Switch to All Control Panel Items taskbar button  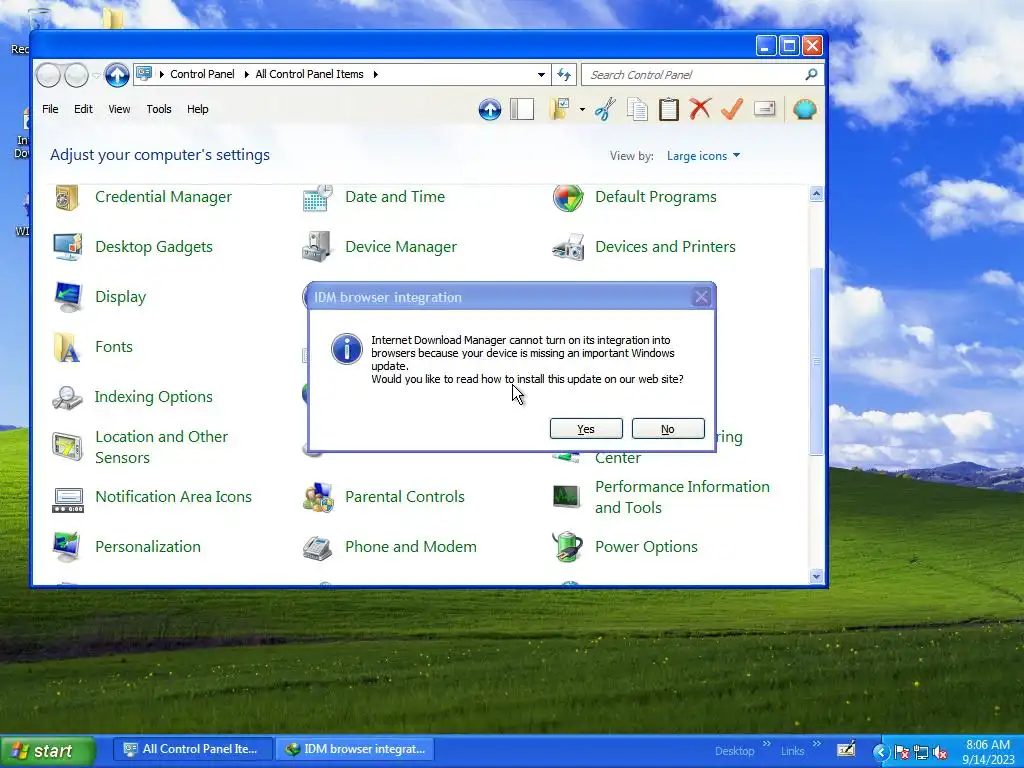(192, 749)
